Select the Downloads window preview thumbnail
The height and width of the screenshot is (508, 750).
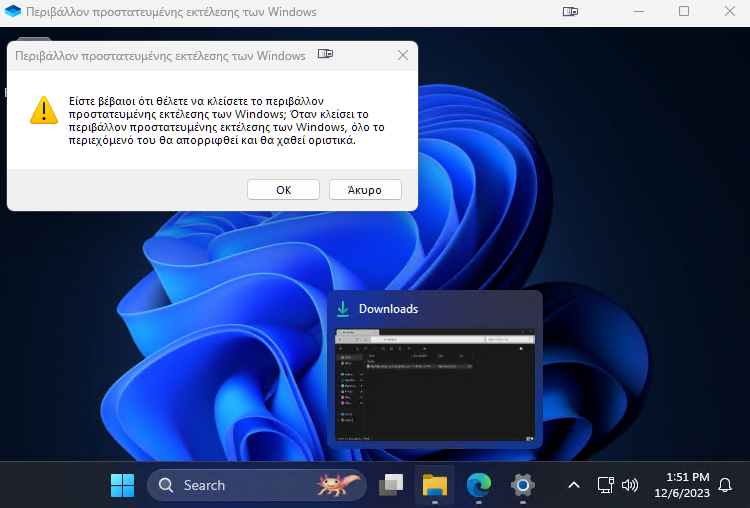[435, 385]
